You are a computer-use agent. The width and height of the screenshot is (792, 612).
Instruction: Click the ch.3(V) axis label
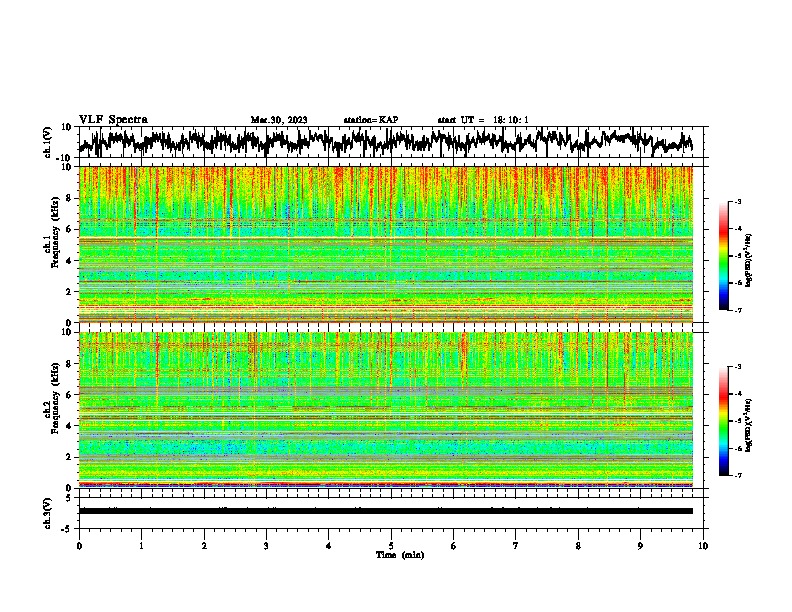pyautogui.click(x=48, y=513)
